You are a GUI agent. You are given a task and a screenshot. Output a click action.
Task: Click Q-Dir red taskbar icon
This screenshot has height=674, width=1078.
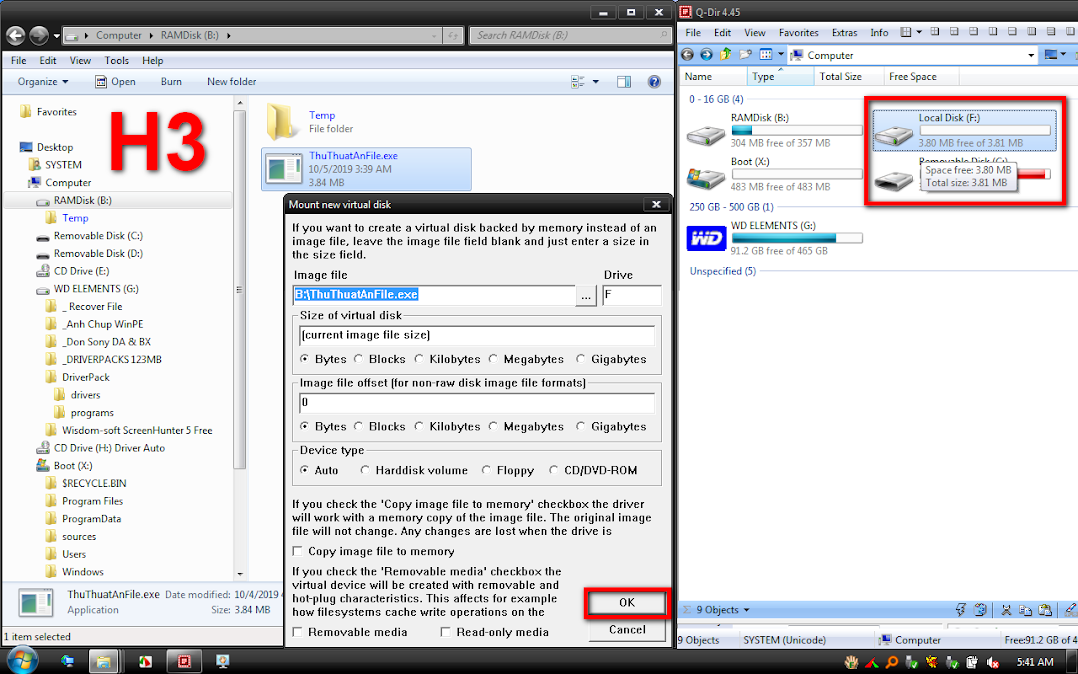tap(183, 662)
